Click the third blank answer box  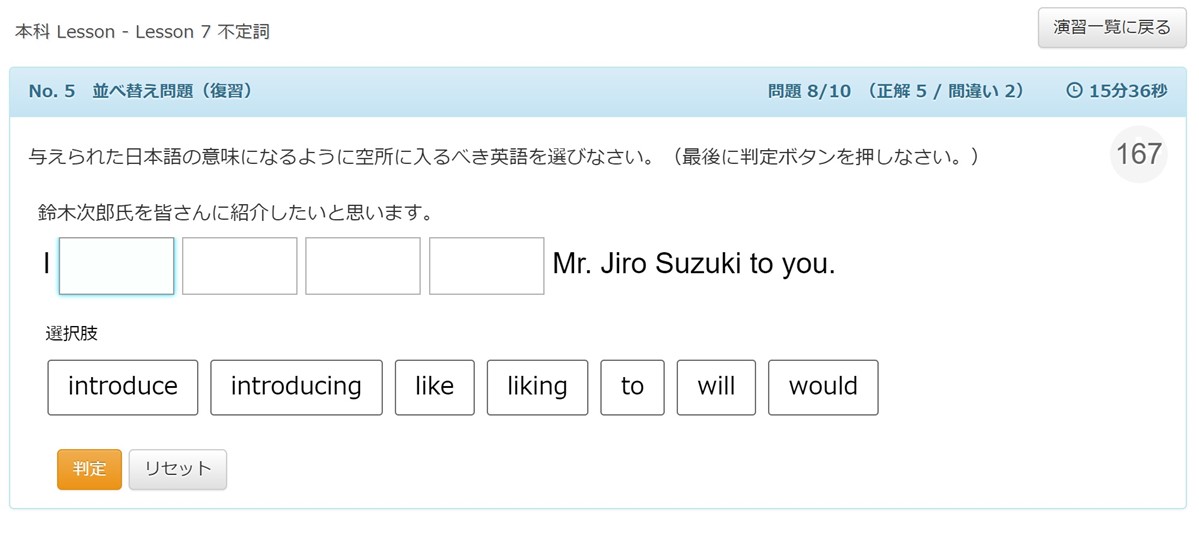pyautogui.click(x=362, y=266)
